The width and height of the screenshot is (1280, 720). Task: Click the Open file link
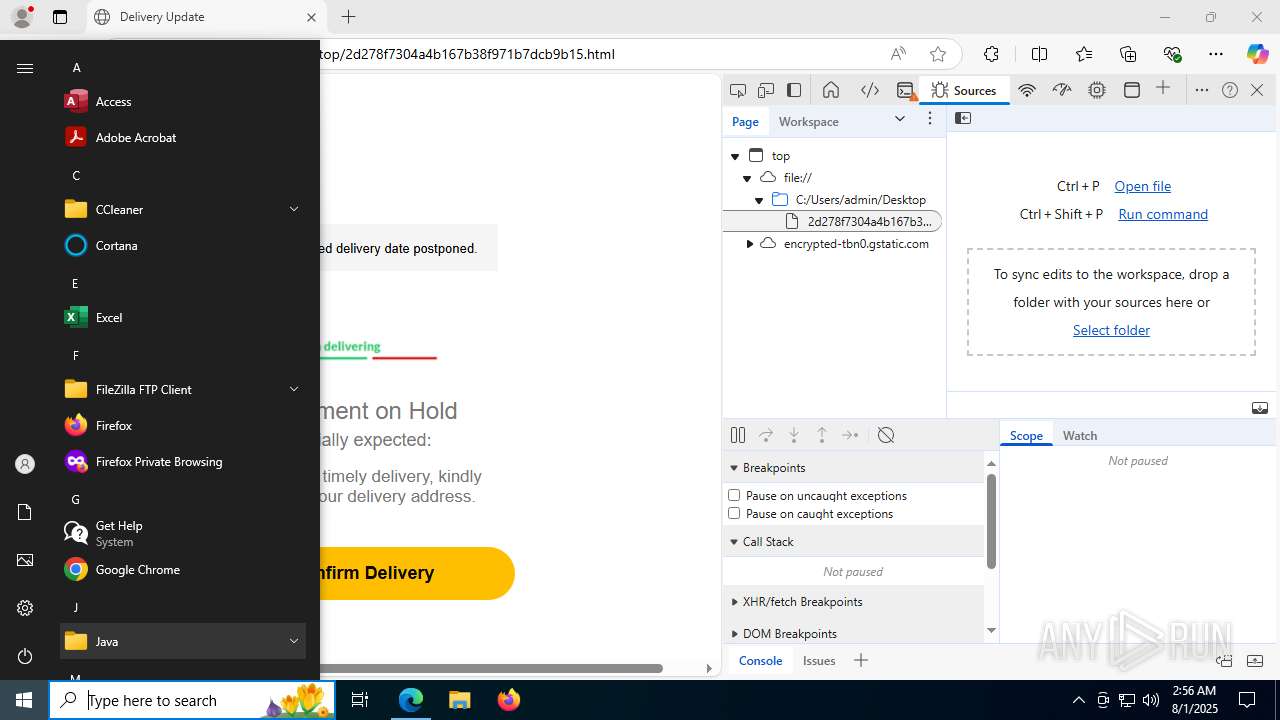coord(1142,186)
